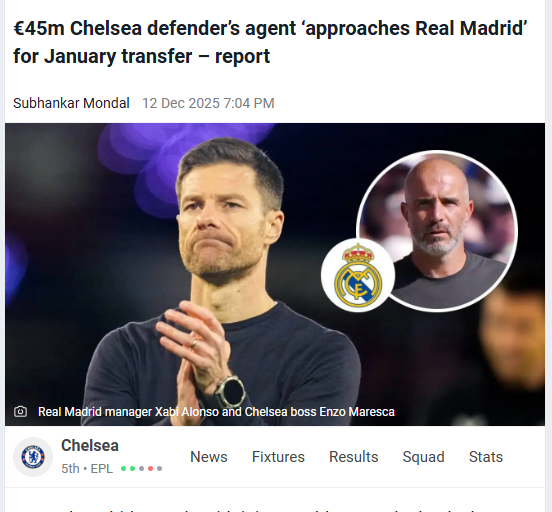Open the Squad tab
This screenshot has width=552, height=512.
tap(424, 457)
